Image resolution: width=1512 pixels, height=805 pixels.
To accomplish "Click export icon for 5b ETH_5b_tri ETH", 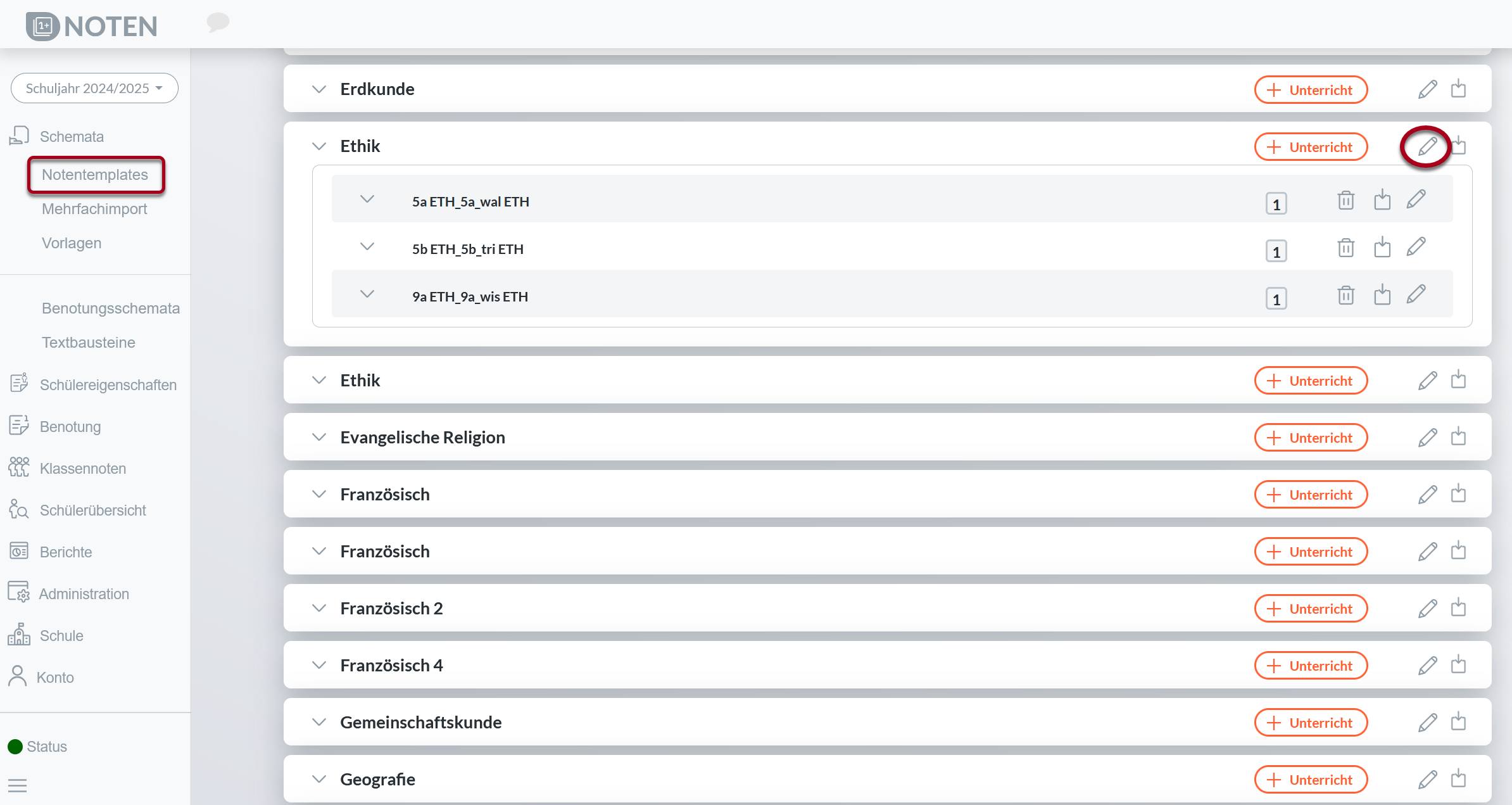I will [1382, 248].
